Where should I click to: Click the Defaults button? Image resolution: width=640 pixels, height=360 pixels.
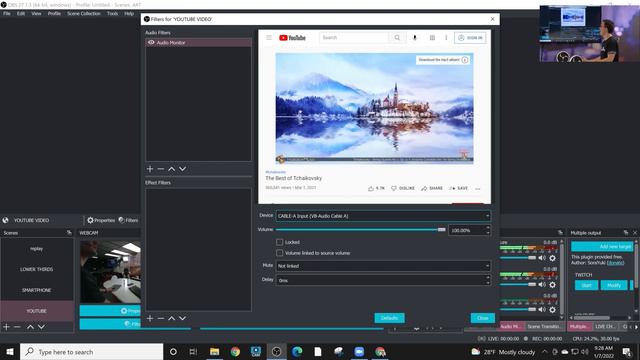(x=389, y=318)
